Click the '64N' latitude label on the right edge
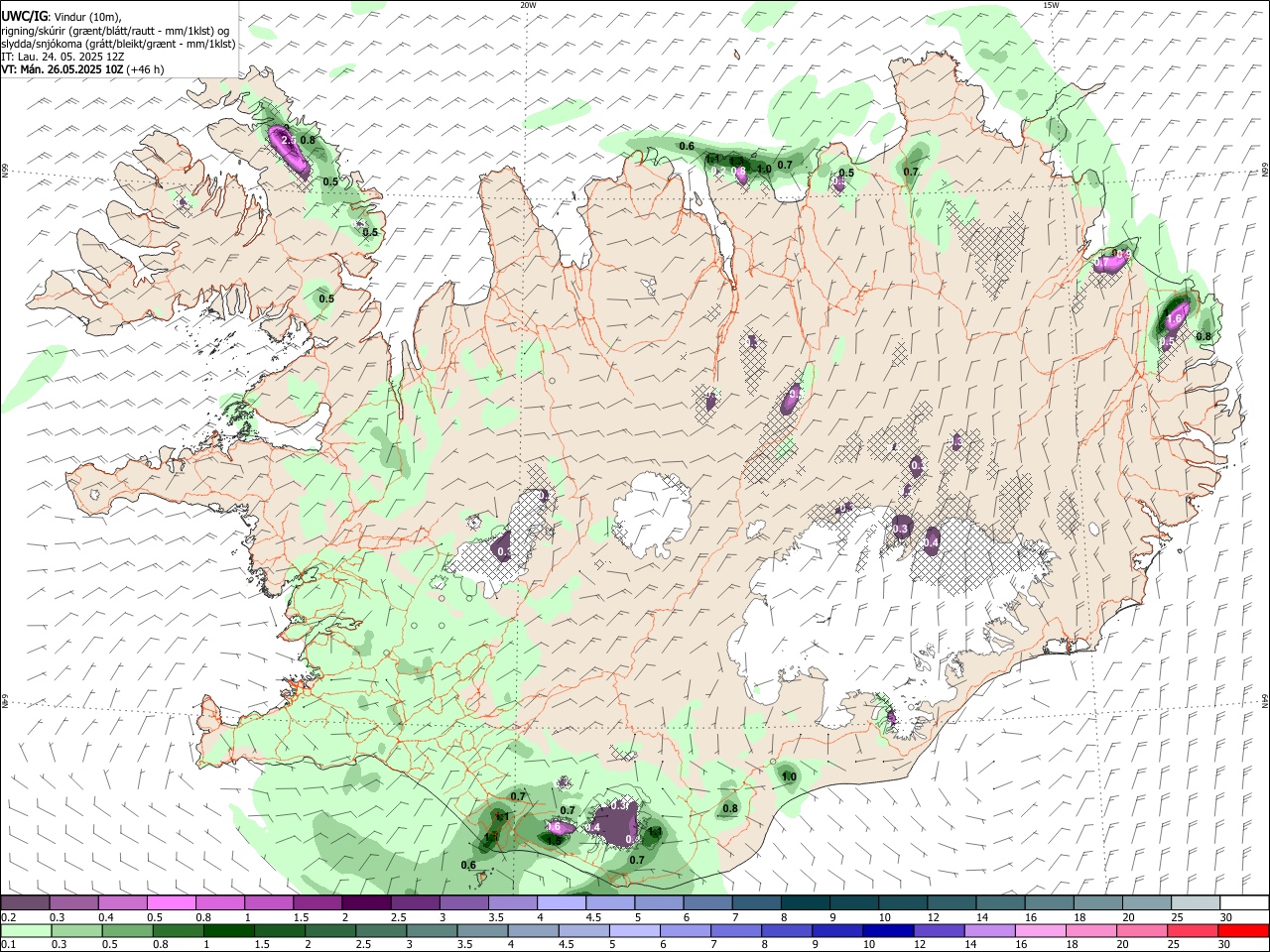 [x=1265, y=699]
